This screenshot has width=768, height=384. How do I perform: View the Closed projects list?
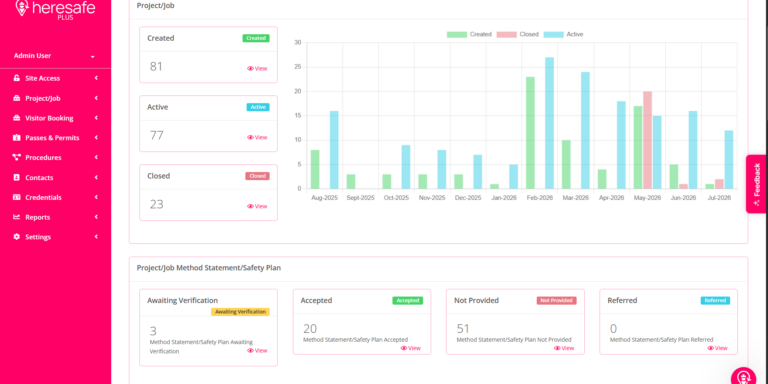click(257, 206)
